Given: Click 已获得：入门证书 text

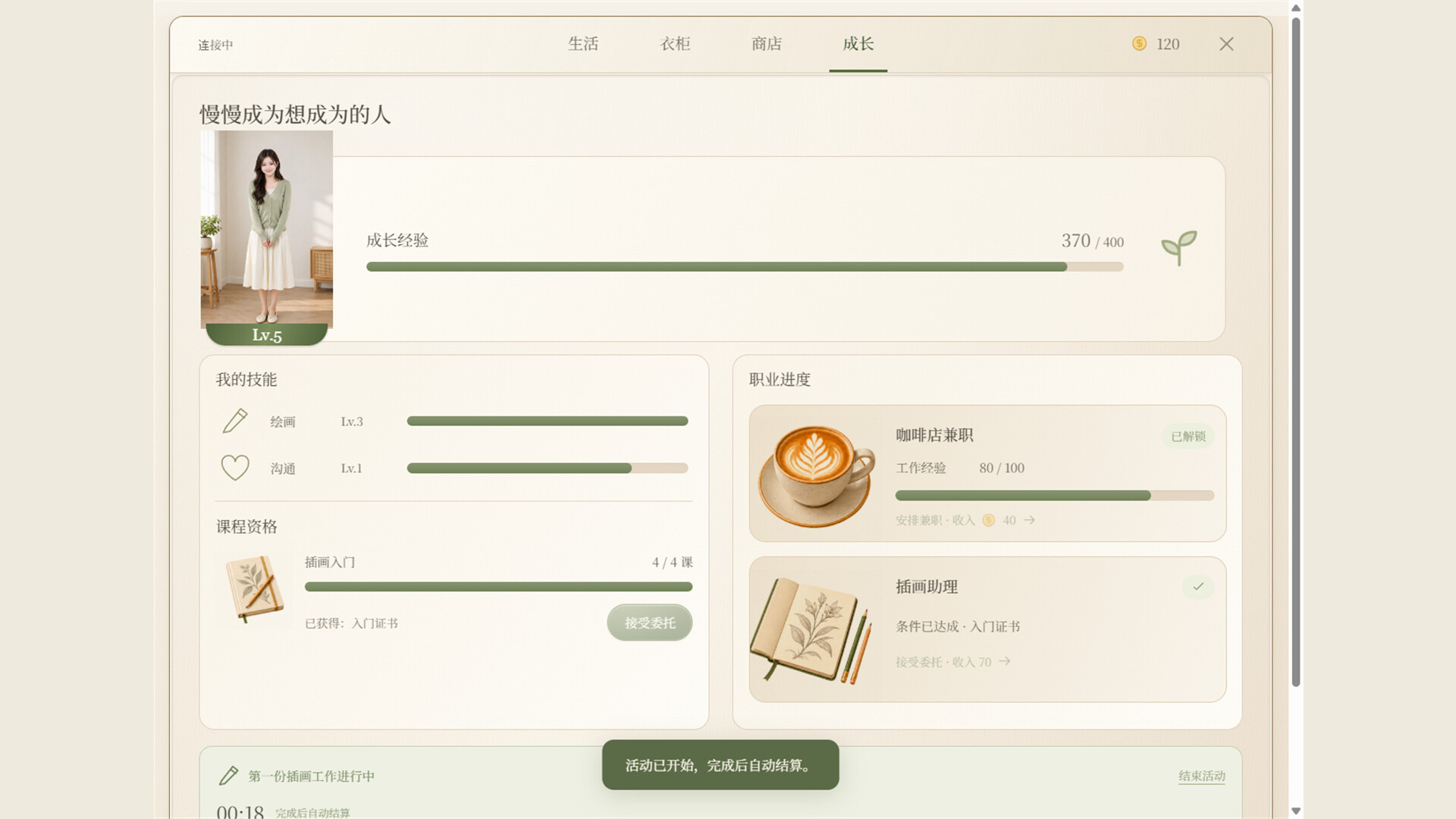Looking at the screenshot, I should pyautogui.click(x=351, y=623).
